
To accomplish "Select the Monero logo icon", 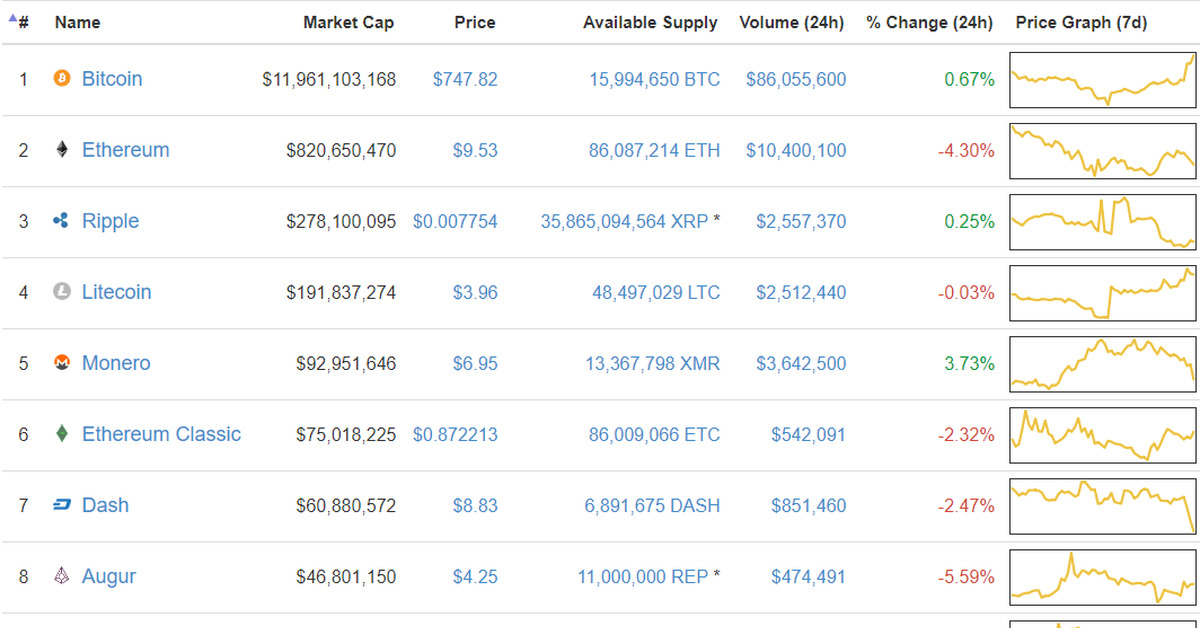I will tap(62, 363).
